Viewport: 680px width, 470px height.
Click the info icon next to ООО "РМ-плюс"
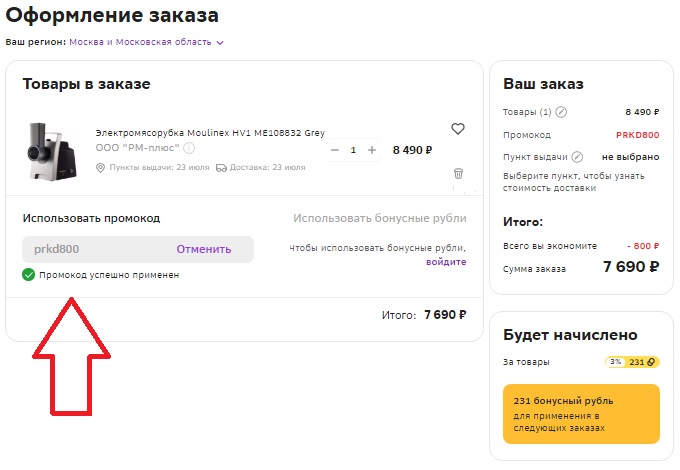point(189,148)
